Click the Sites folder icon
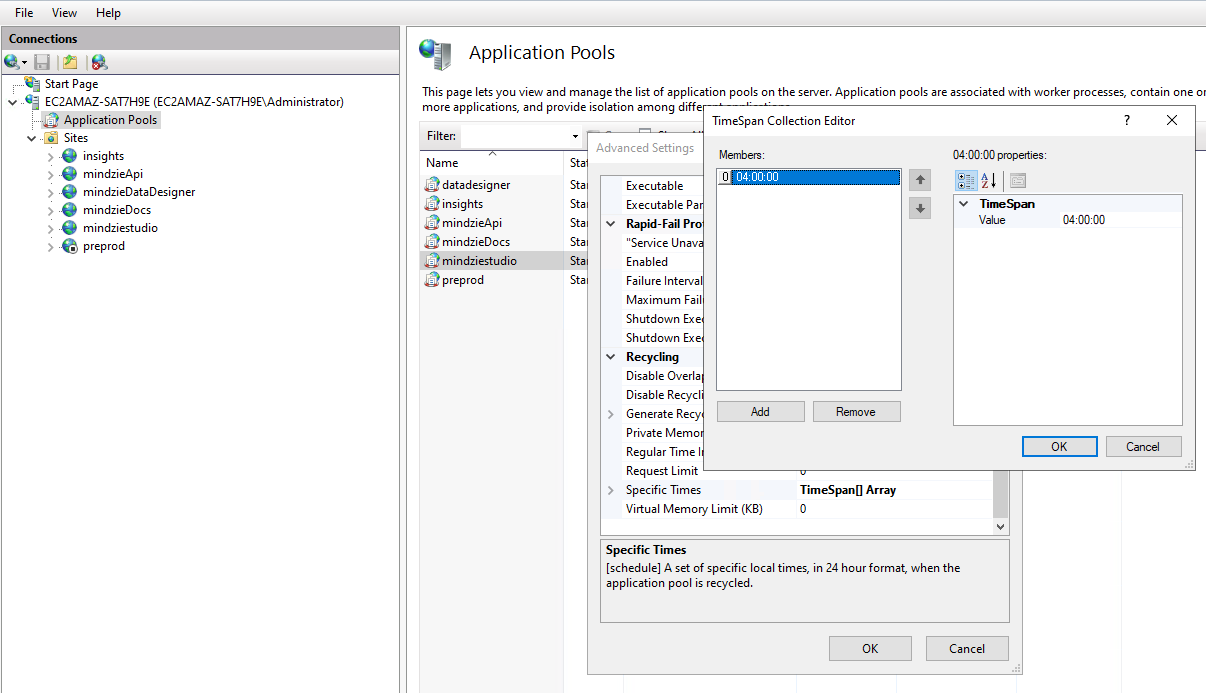Viewport: 1206px width, 693px height. 51,138
